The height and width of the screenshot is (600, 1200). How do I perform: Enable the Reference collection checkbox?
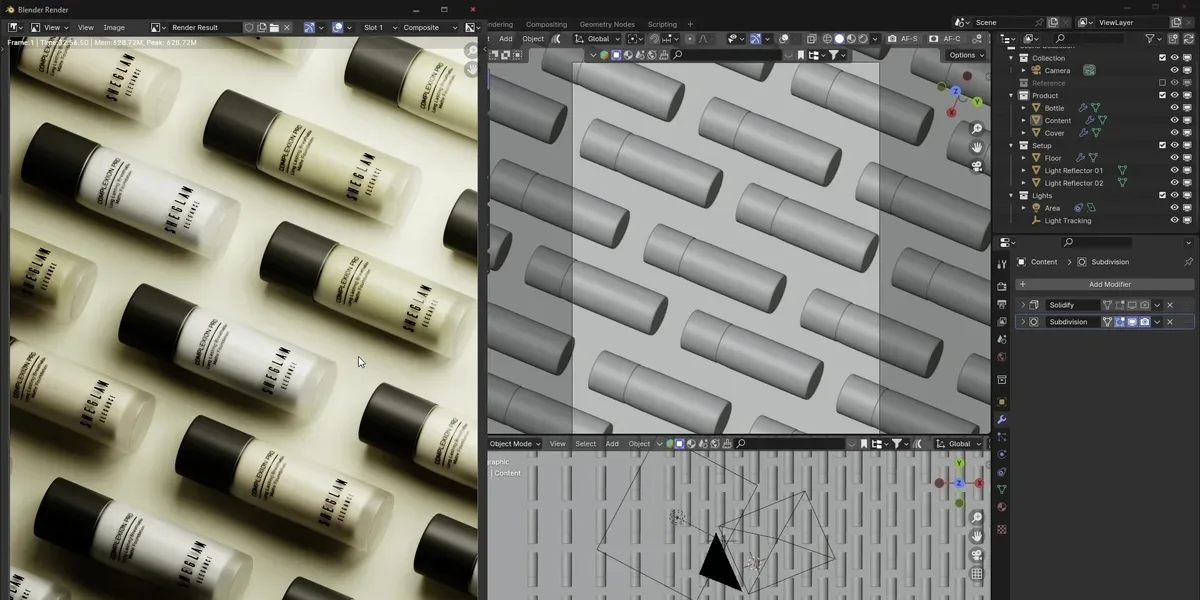point(1162,82)
